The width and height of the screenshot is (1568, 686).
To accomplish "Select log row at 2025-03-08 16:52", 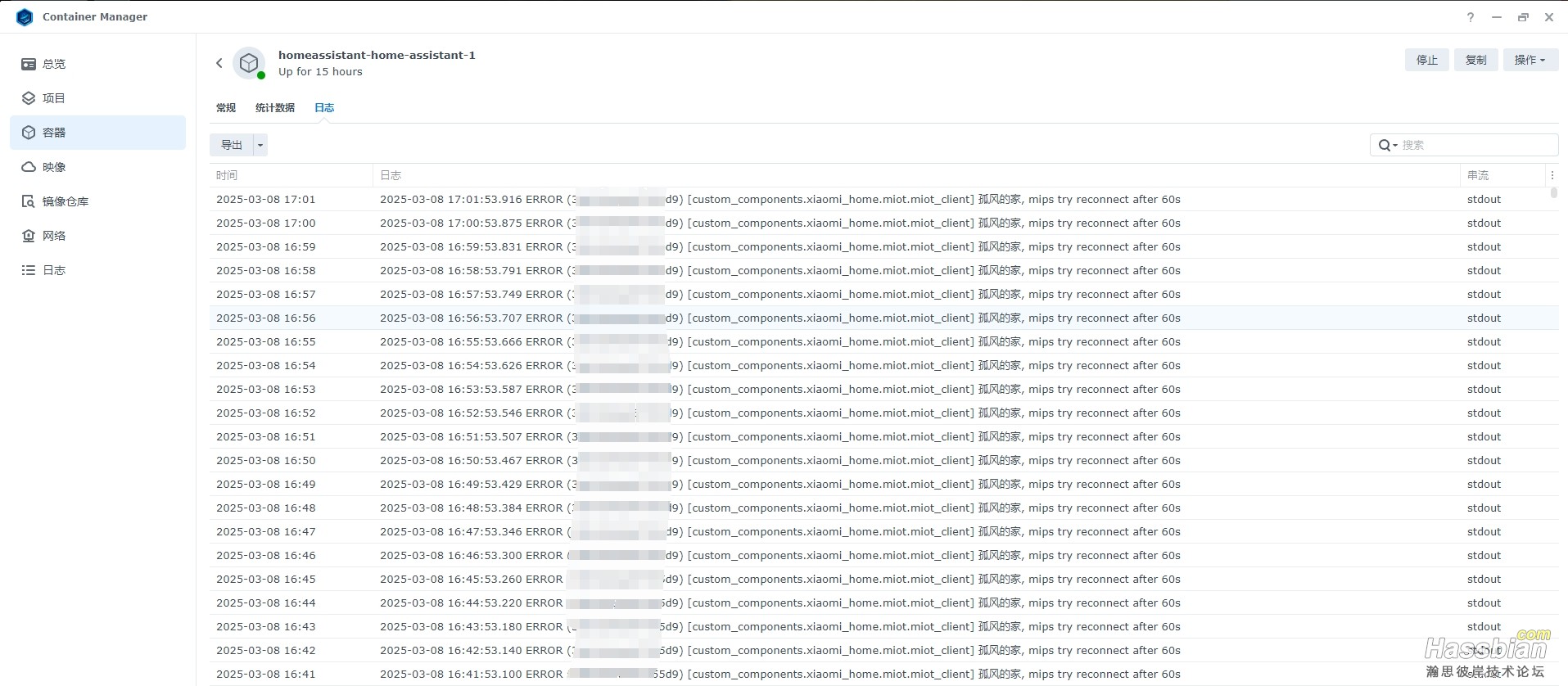I will pos(883,413).
